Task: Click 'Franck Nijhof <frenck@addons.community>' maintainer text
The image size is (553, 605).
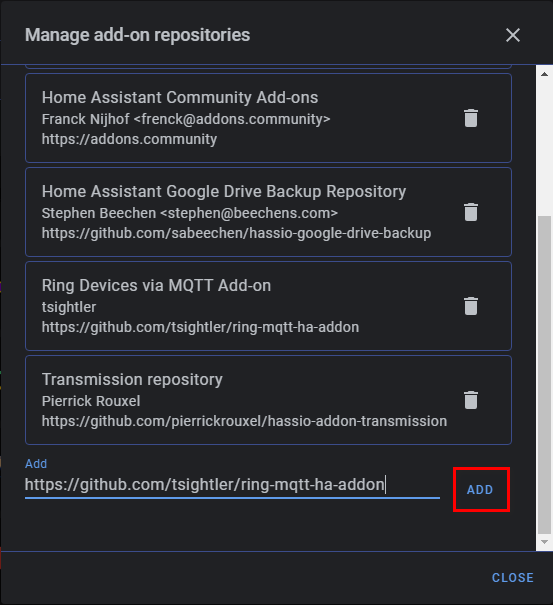Action: [x=186, y=119]
